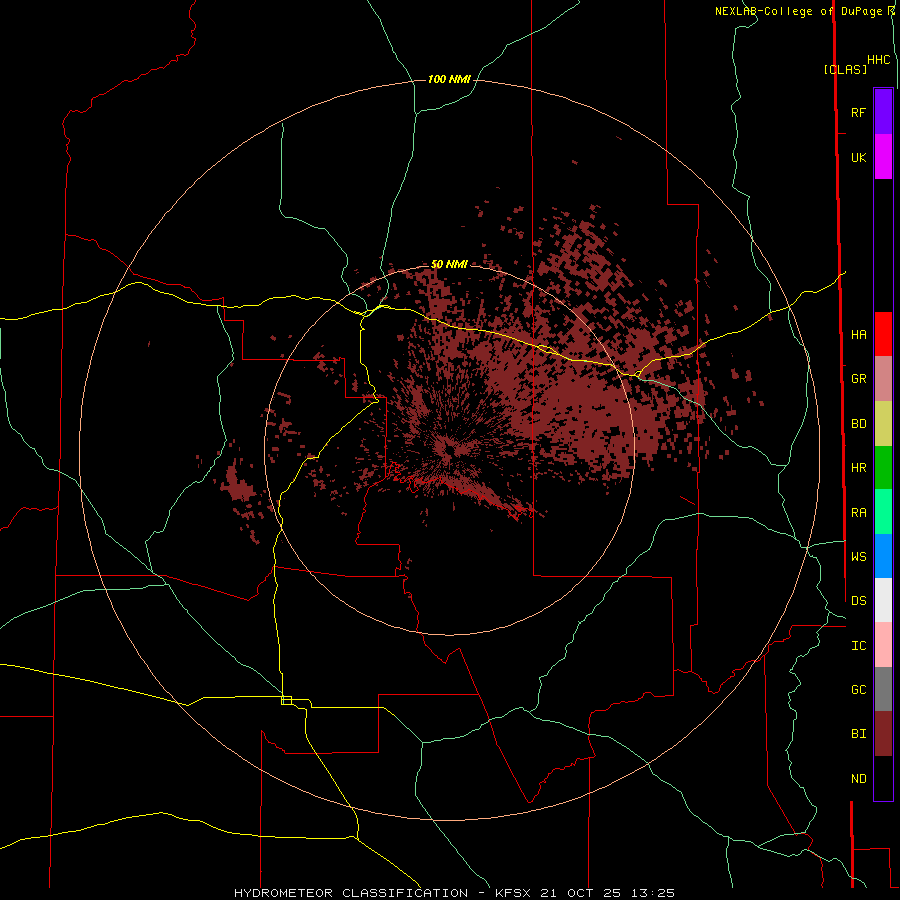
Task: Click the 100 NMI range ring label
Action: pyautogui.click(x=449, y=79)
